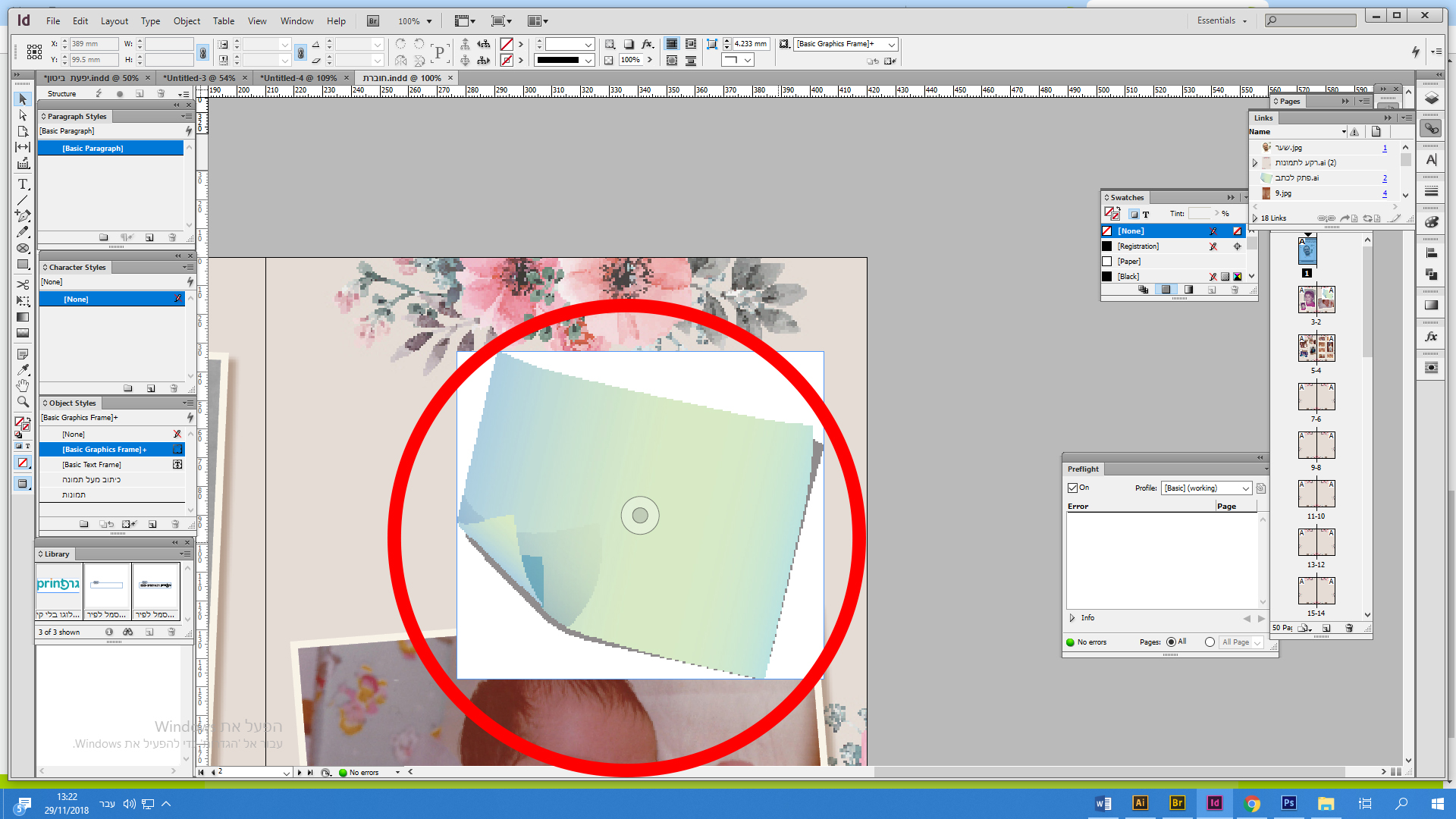
Task: Open the zoom level dropdown showing 100%
Action: (x=429, y=21)
